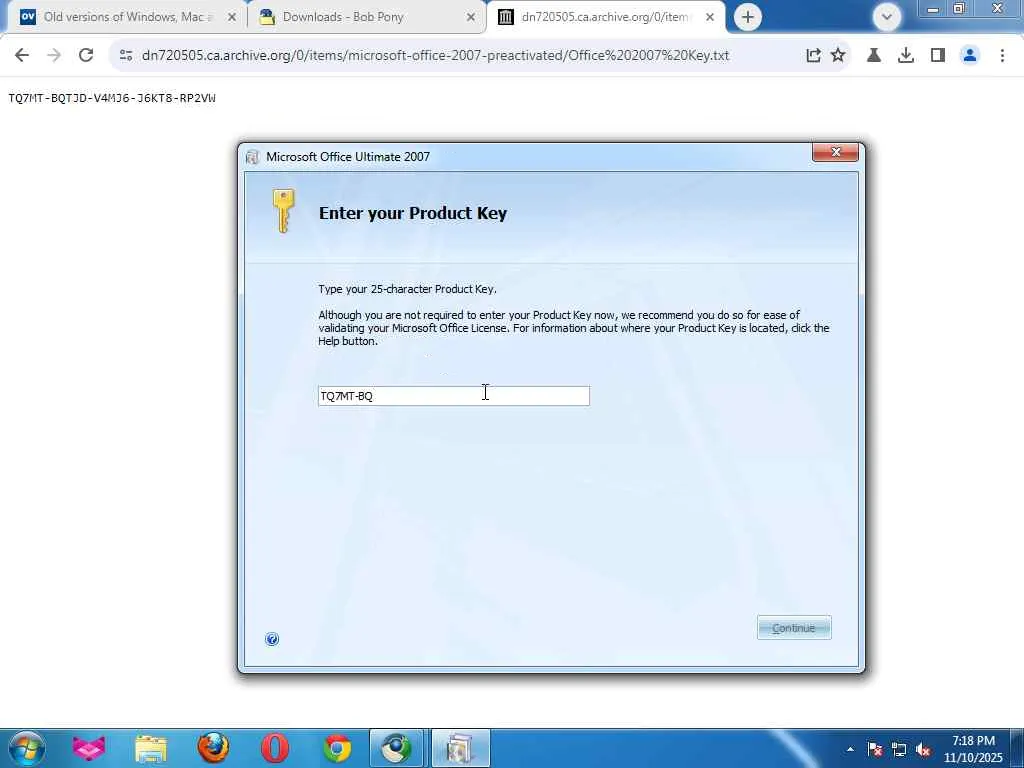
Task: Select the active browser taskbar button
Action: point(397,748)
